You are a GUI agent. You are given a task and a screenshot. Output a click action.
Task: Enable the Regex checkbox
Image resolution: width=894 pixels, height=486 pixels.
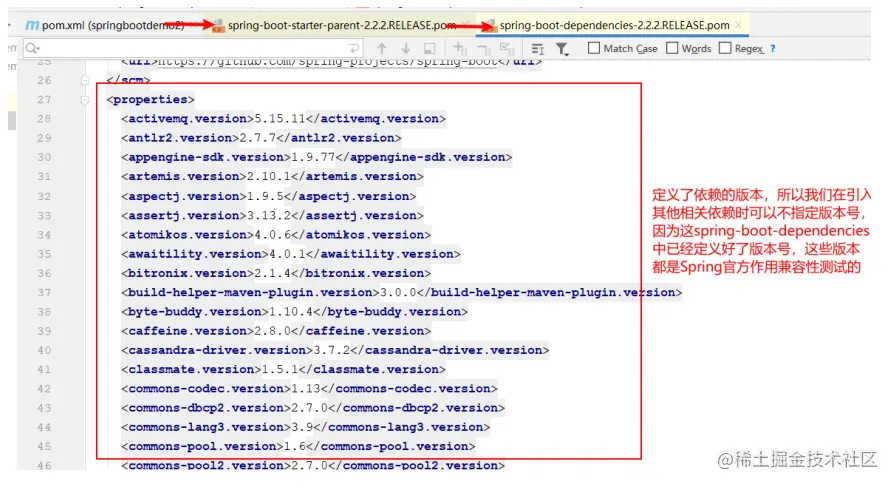click(725, 48)
